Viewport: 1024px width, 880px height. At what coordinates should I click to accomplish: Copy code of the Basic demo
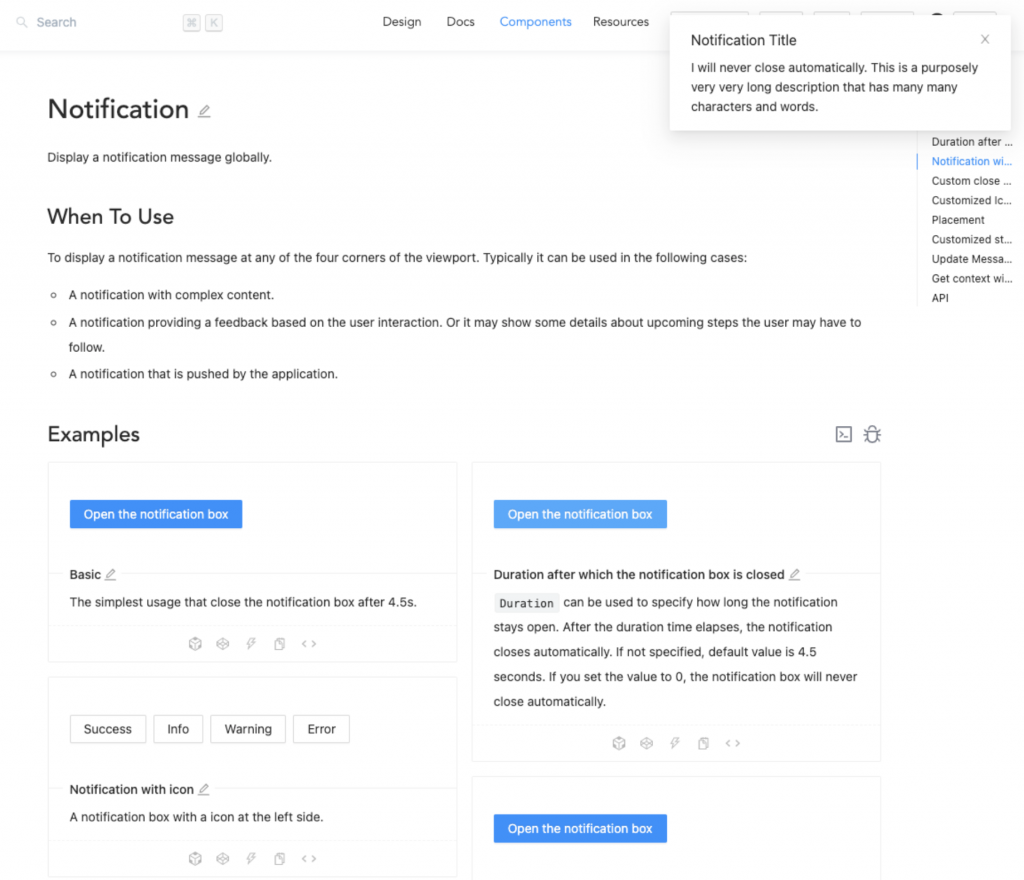coord(280,644)
